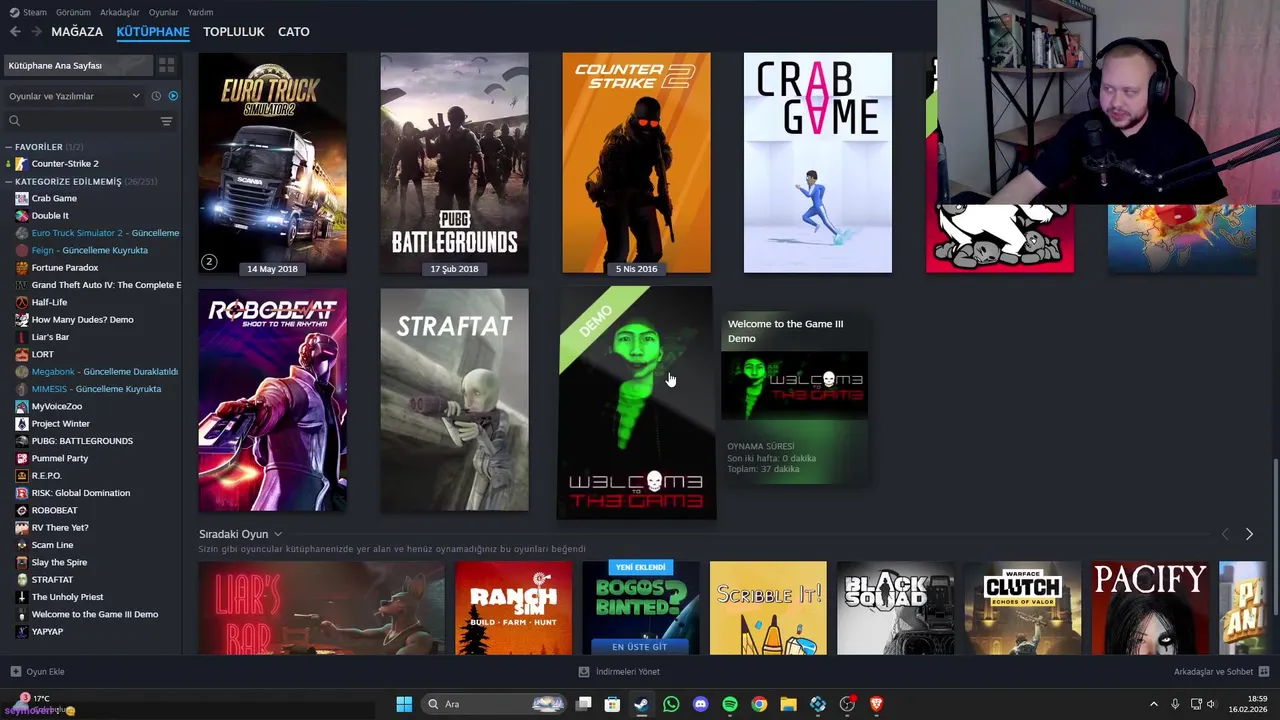Collapse the FAVORİLER category
The image size is (1280, 720).
click(8, 147)
